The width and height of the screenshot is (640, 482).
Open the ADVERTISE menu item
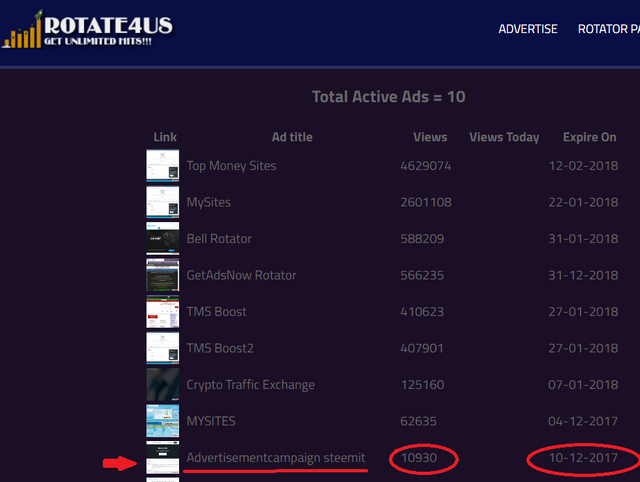tap(528, 29)
